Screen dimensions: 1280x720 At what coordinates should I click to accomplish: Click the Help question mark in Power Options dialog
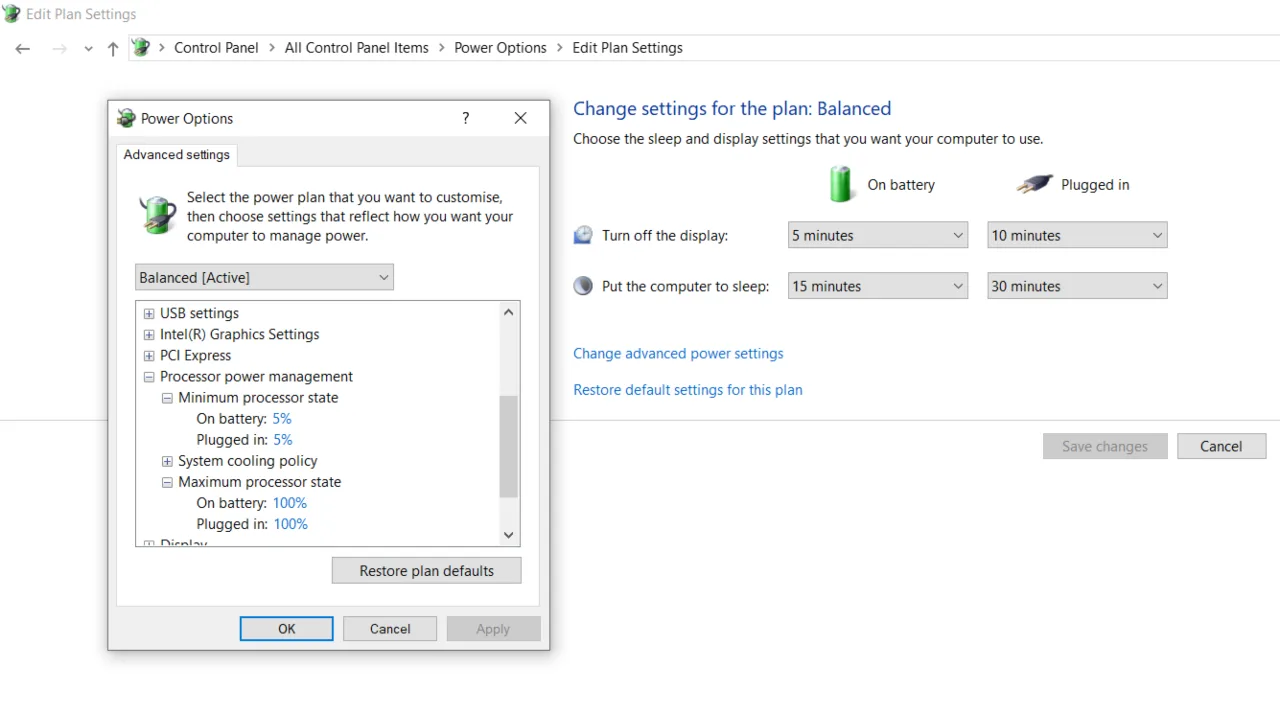(465, 118)
